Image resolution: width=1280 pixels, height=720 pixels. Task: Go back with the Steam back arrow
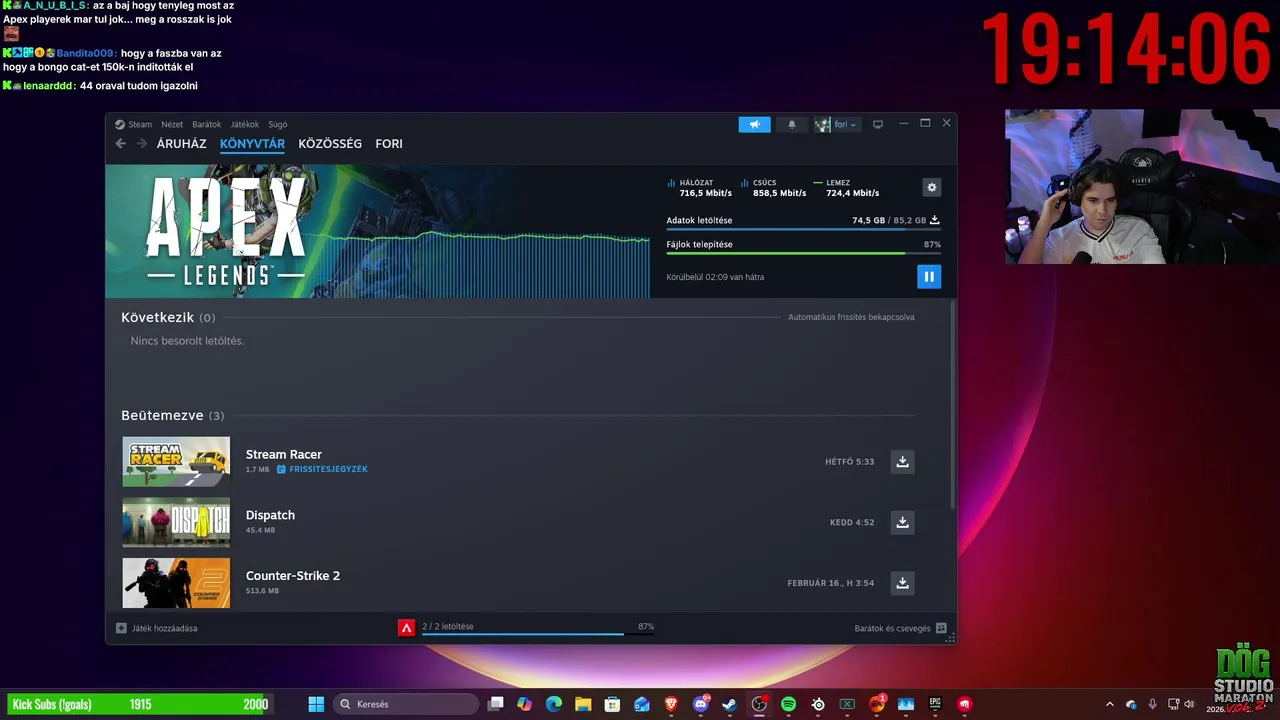click(121, 144)
